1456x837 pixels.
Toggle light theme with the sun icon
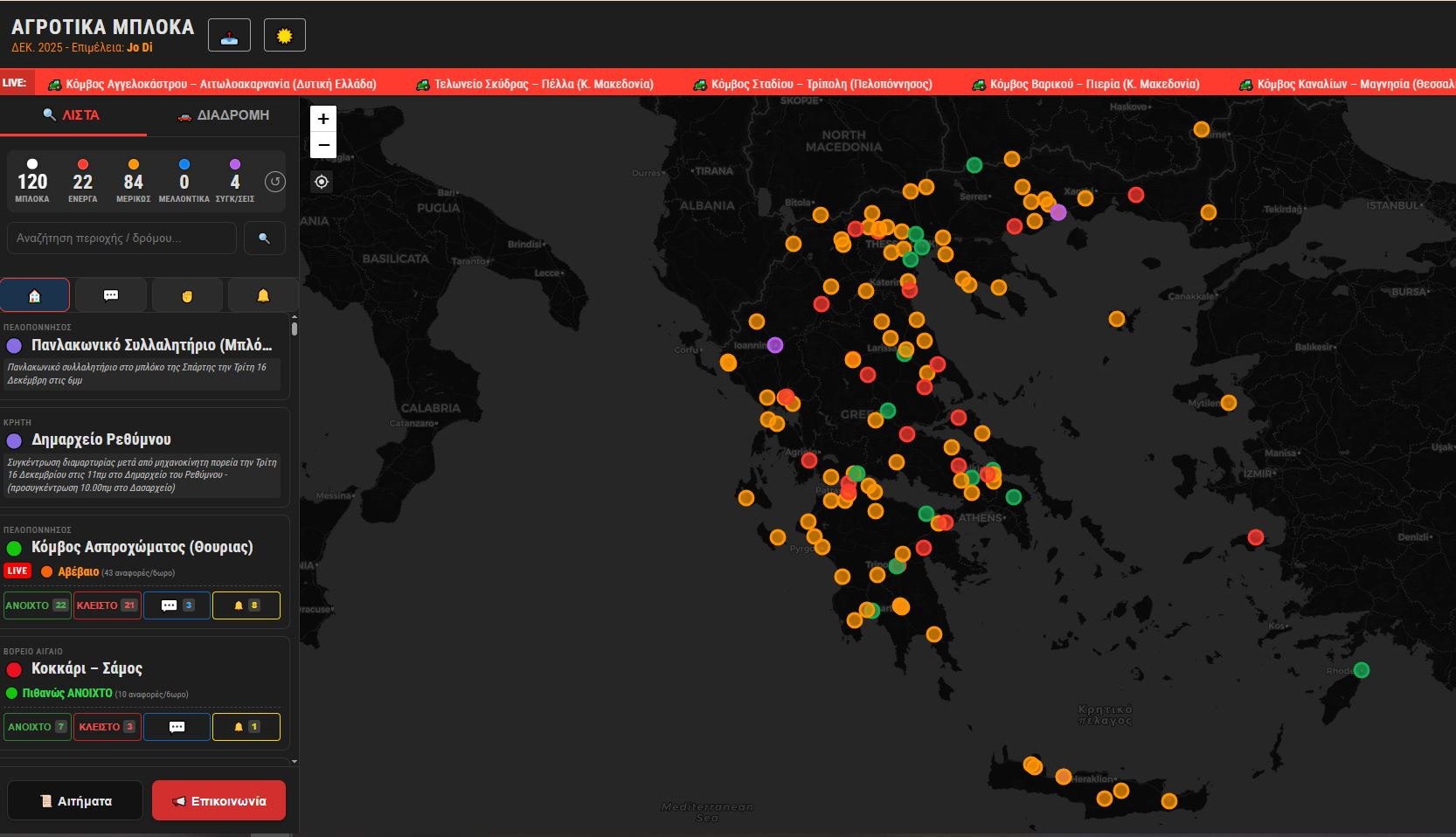tap(284, 36)
